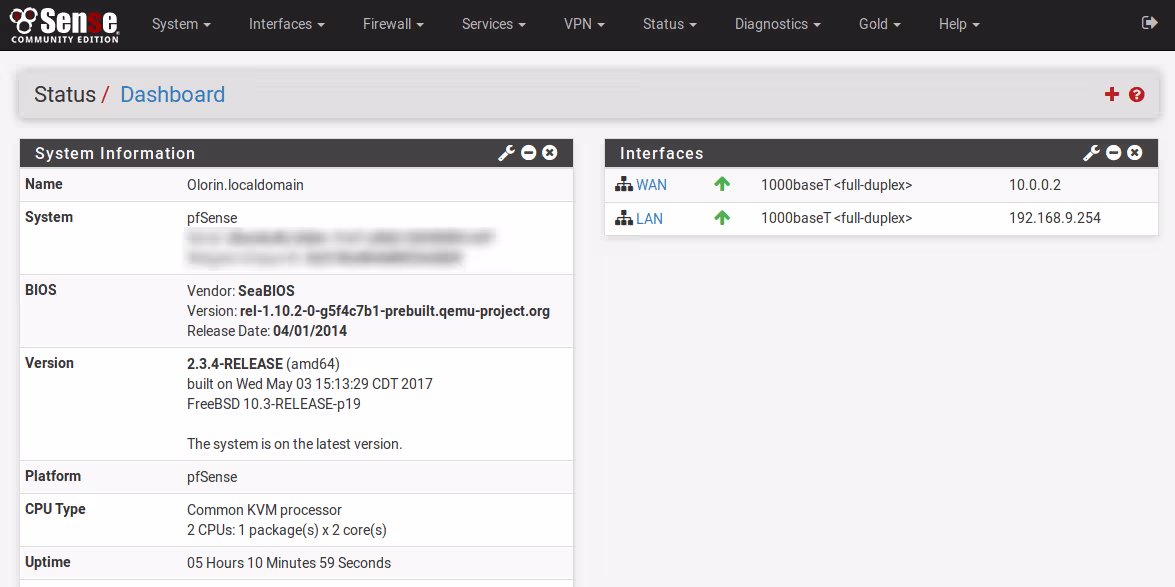Click wrench icon on Interfaces panel
The height and width of the screenshot is (587, 1175).
click(x=1091, y=153)
